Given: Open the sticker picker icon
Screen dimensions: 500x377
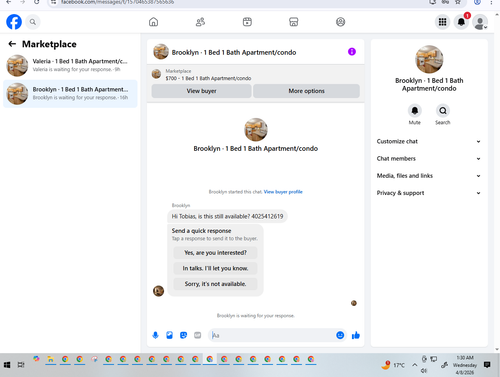Looking at the screenshot, I should click(x=183, y=335).
